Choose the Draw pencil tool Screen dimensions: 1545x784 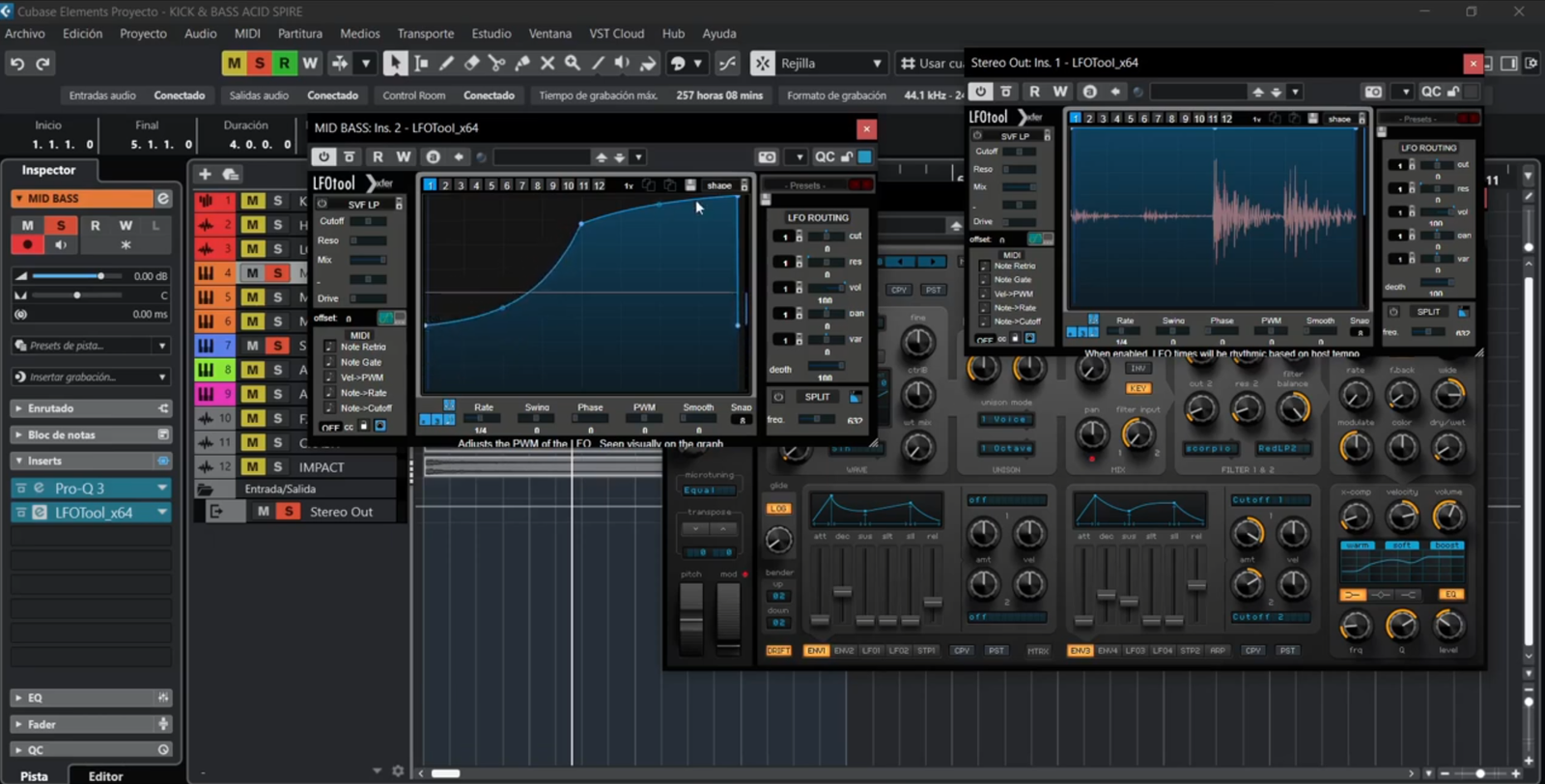point(446,64)
